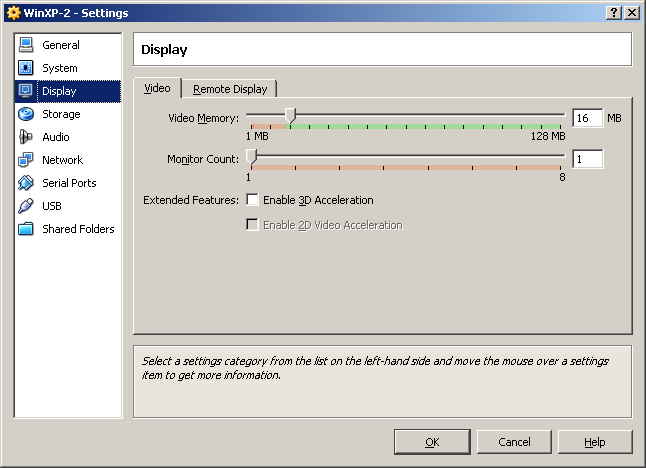
Task: Click the gear icon in the title bar
Action: tap(14, 13)
